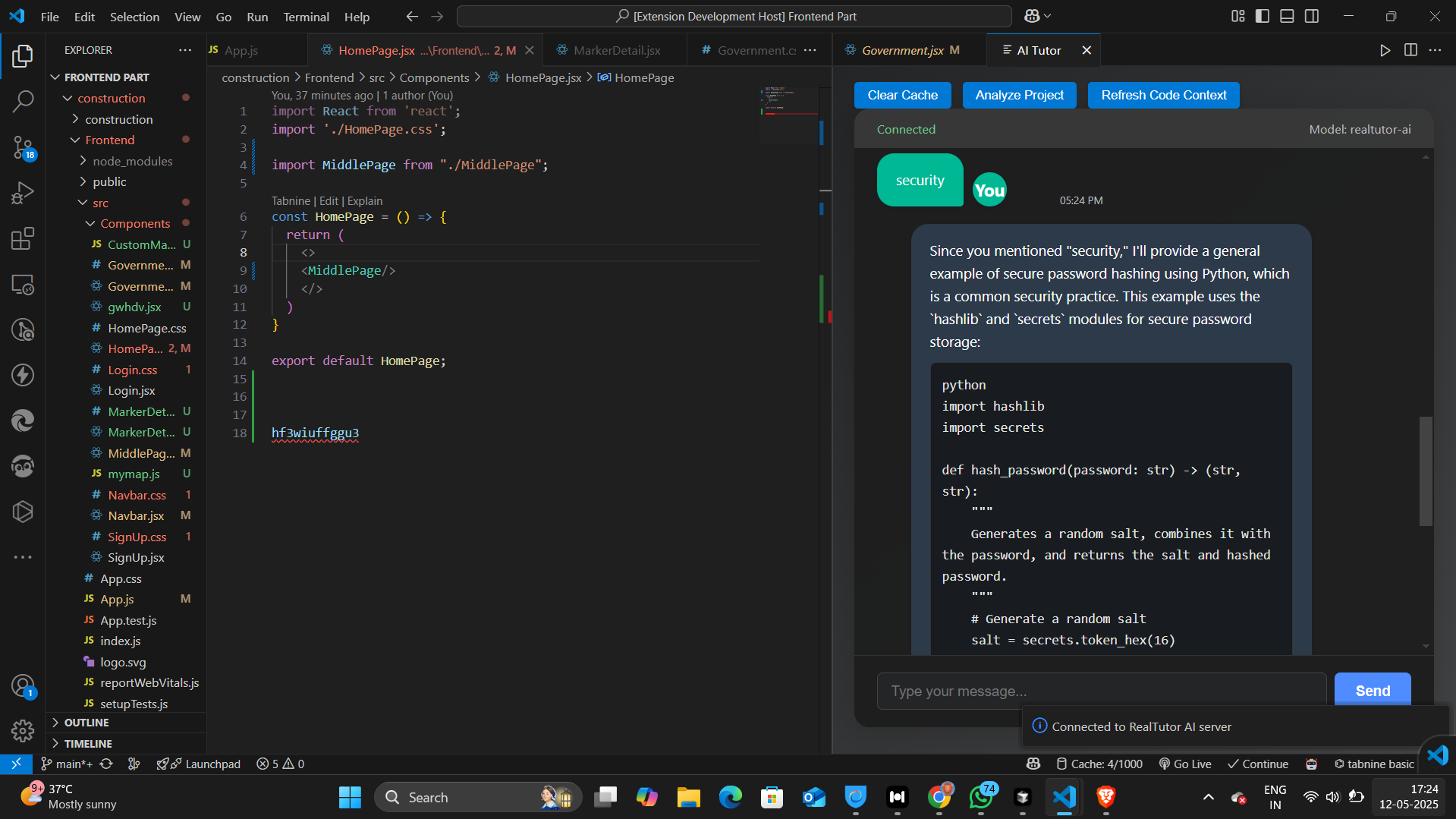Open the Run and Debug view
1456x819 pixels.
tap(23, 193)
